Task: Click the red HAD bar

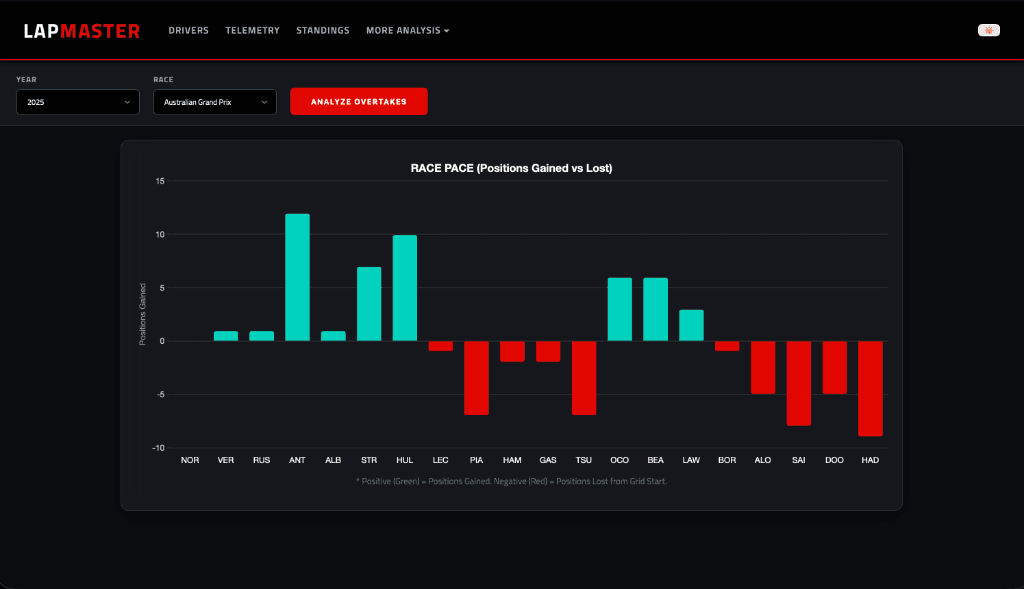Action: [x=870, y=388]
